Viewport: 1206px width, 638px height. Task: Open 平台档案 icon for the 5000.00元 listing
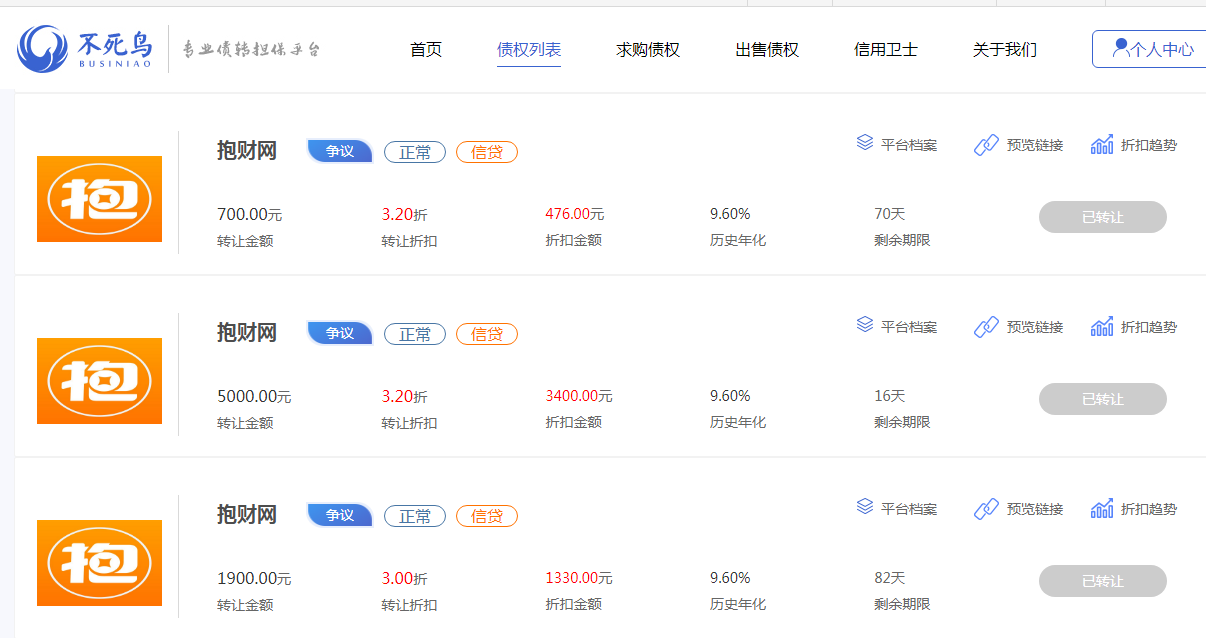coord(865,325)
